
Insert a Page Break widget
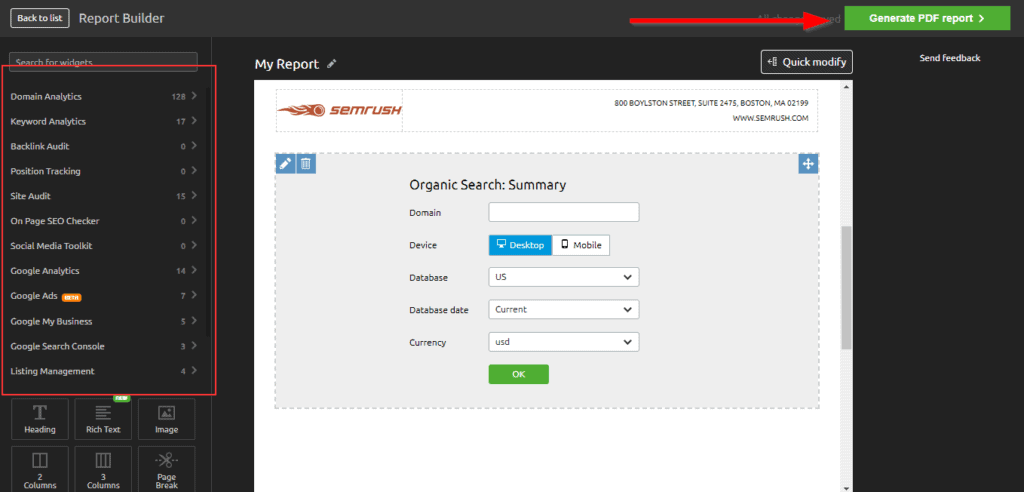(166, 468)
